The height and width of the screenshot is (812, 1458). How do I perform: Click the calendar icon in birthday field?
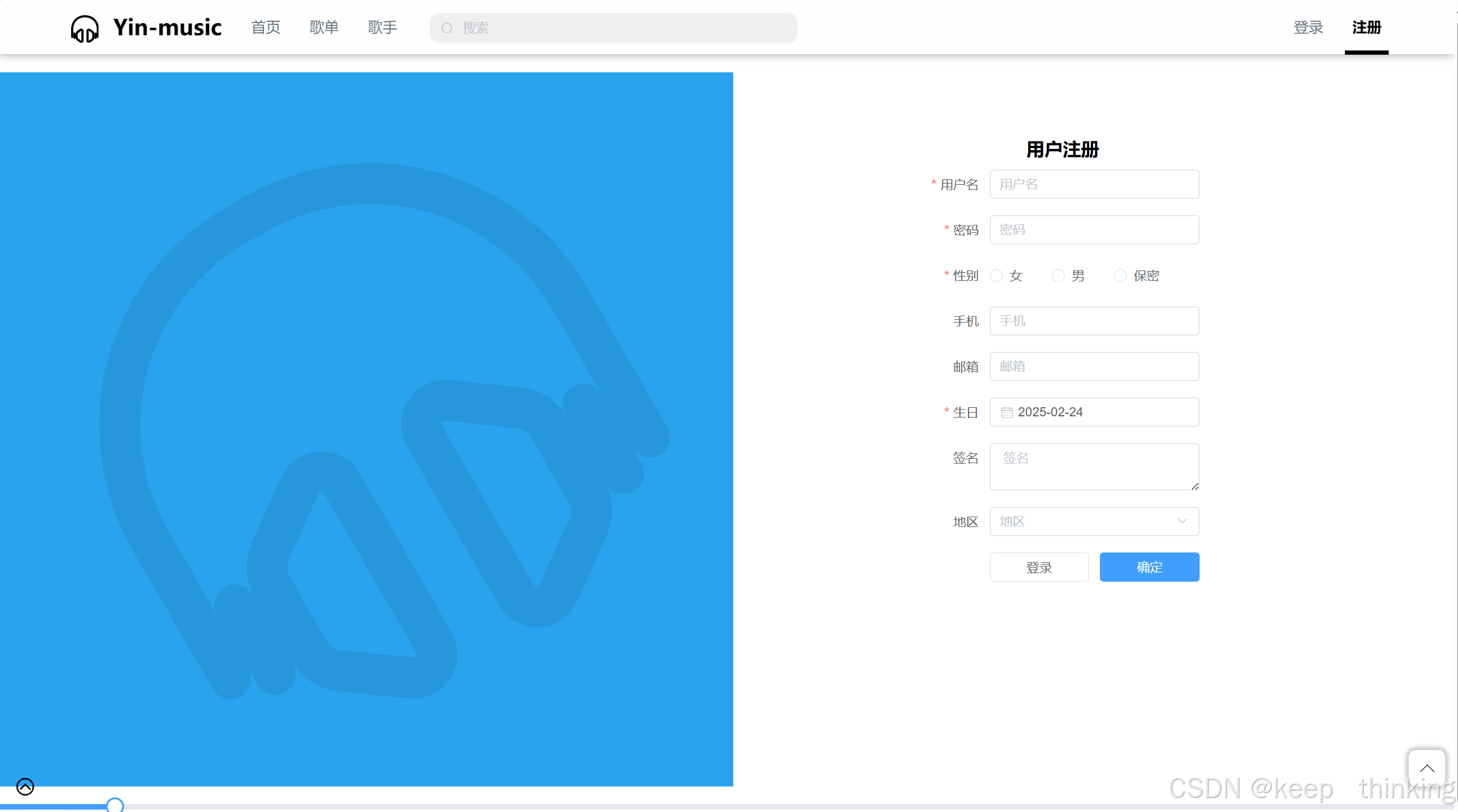point(1007,413)
